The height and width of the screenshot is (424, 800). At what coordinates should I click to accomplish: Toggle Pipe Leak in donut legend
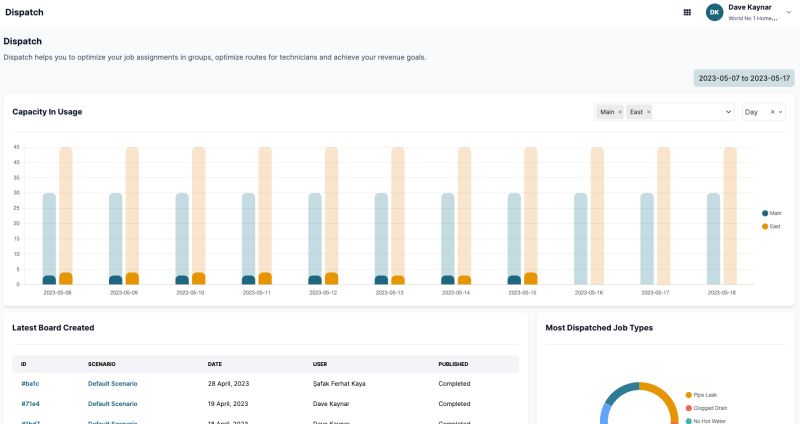[x=702, y=395]
